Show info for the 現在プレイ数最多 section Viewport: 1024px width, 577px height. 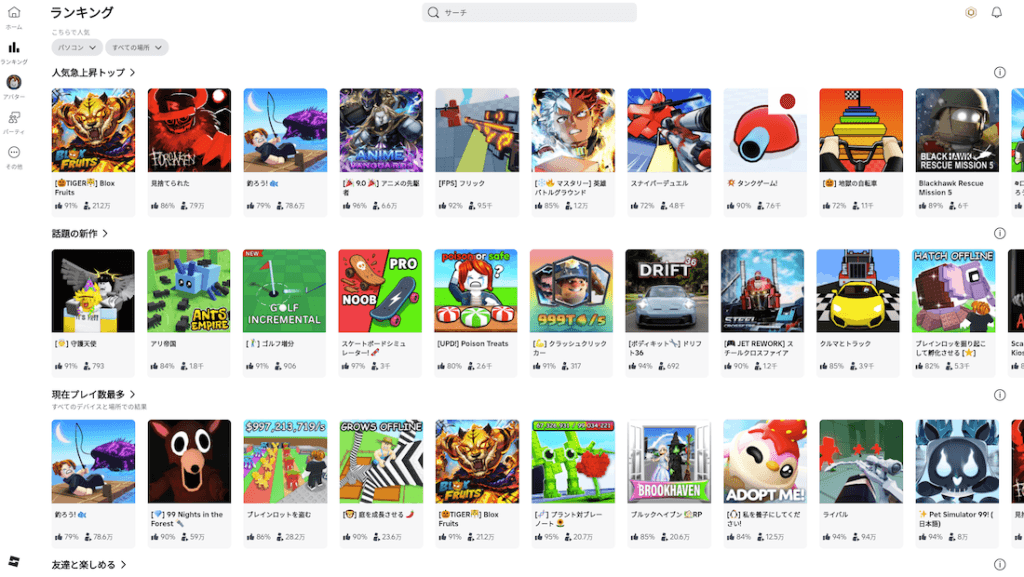(x=999, y=394)
